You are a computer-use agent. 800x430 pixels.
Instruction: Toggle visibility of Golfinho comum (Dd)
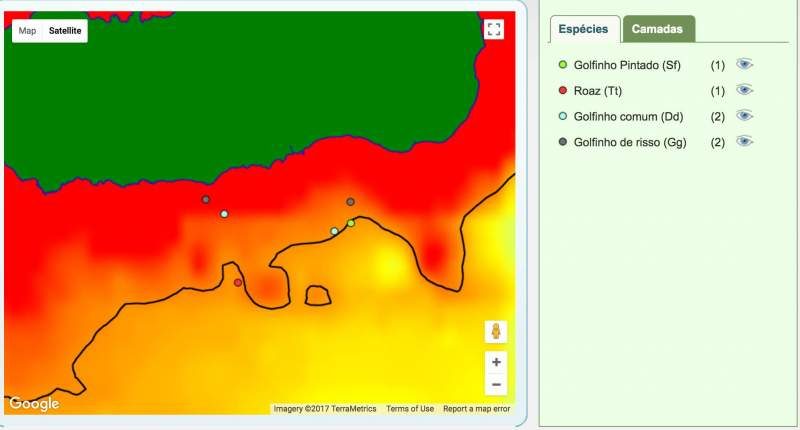point(744,115)
